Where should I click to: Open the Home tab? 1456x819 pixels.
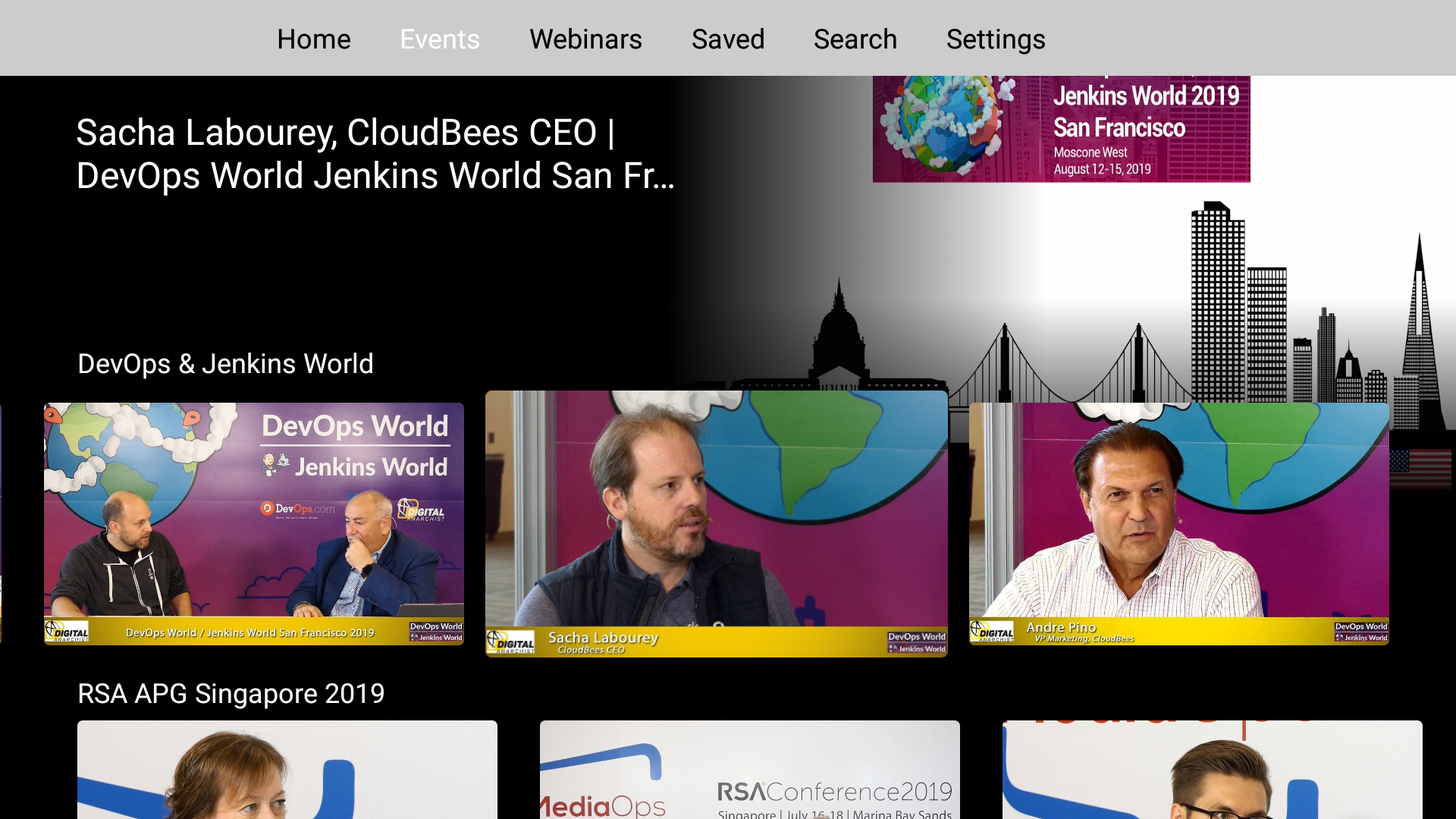(x=313, y=39)
